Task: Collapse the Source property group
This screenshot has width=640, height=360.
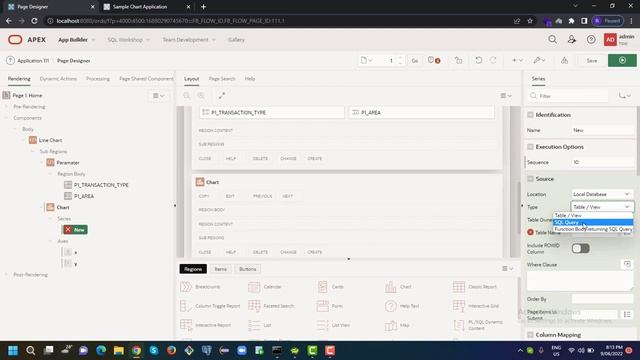Action: (x=530, y=179)
